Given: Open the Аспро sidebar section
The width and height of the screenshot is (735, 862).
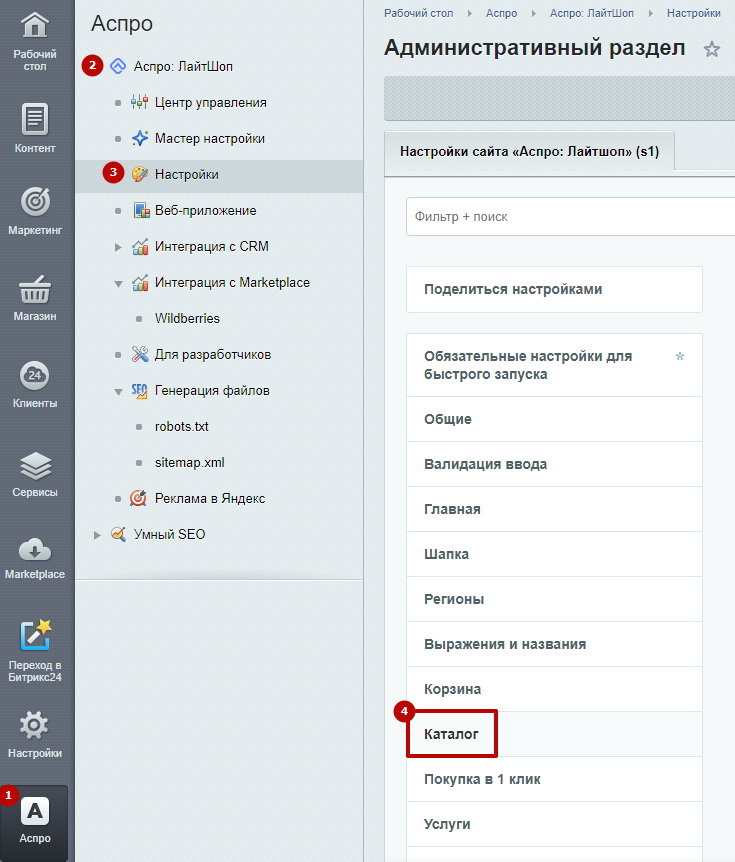Looking at the screenshot, I should pyautogui.click(x=35, y=822).
